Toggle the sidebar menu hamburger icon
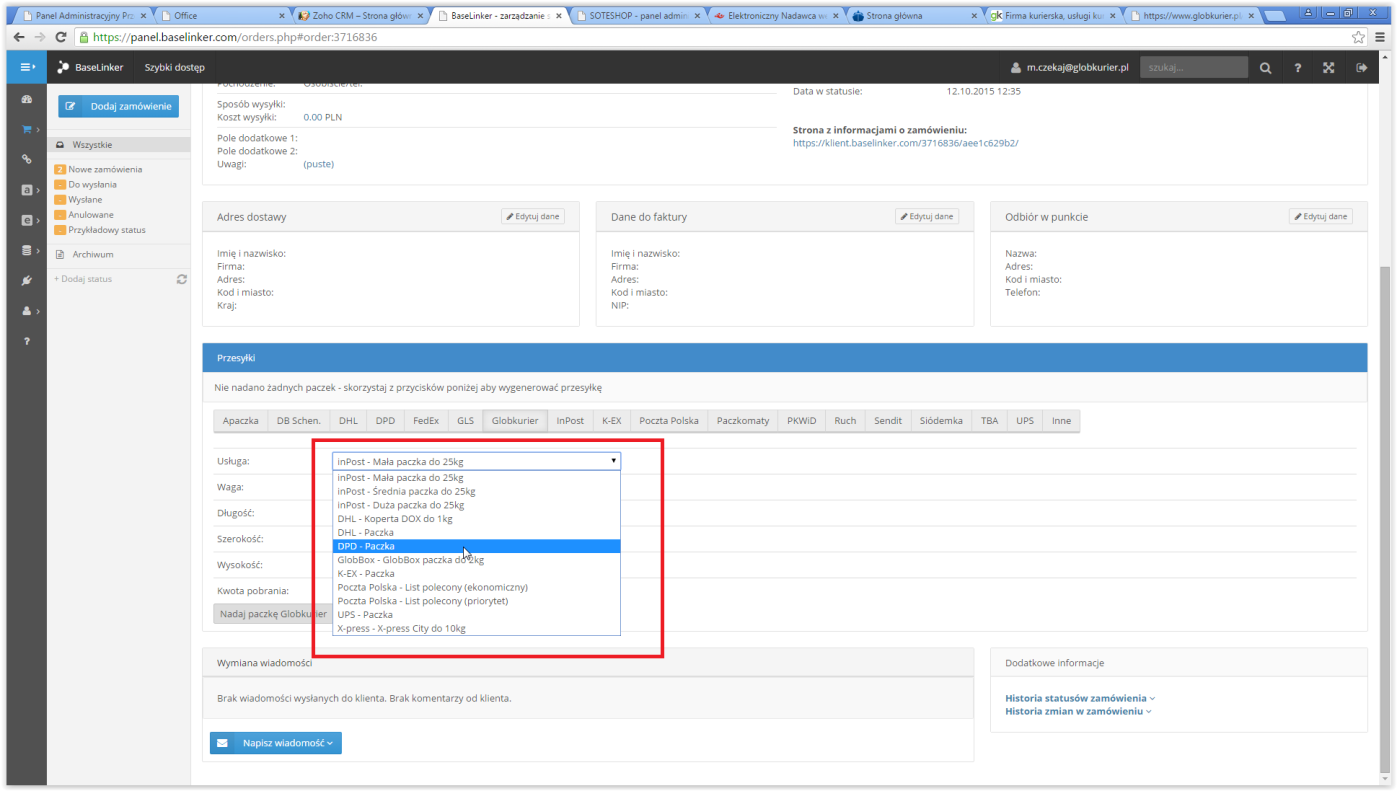The image size is (1397, 791). click(x=27, y=67)
